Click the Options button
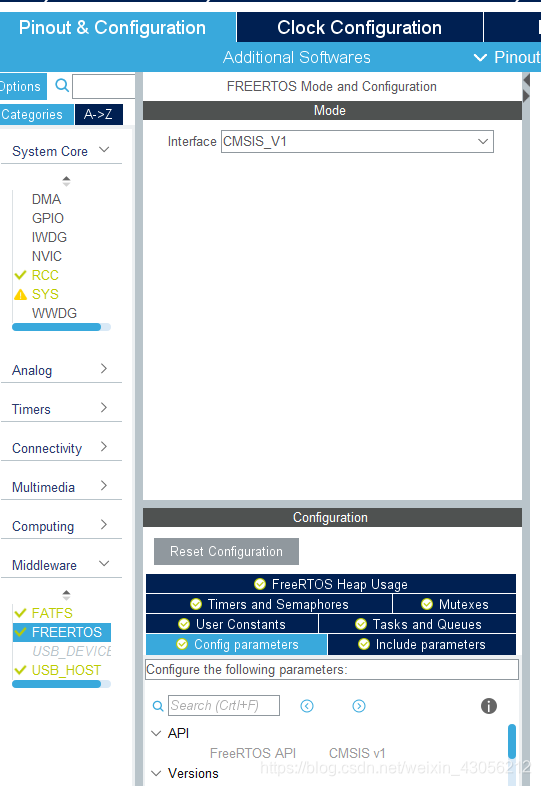 (x=23, y=86)
